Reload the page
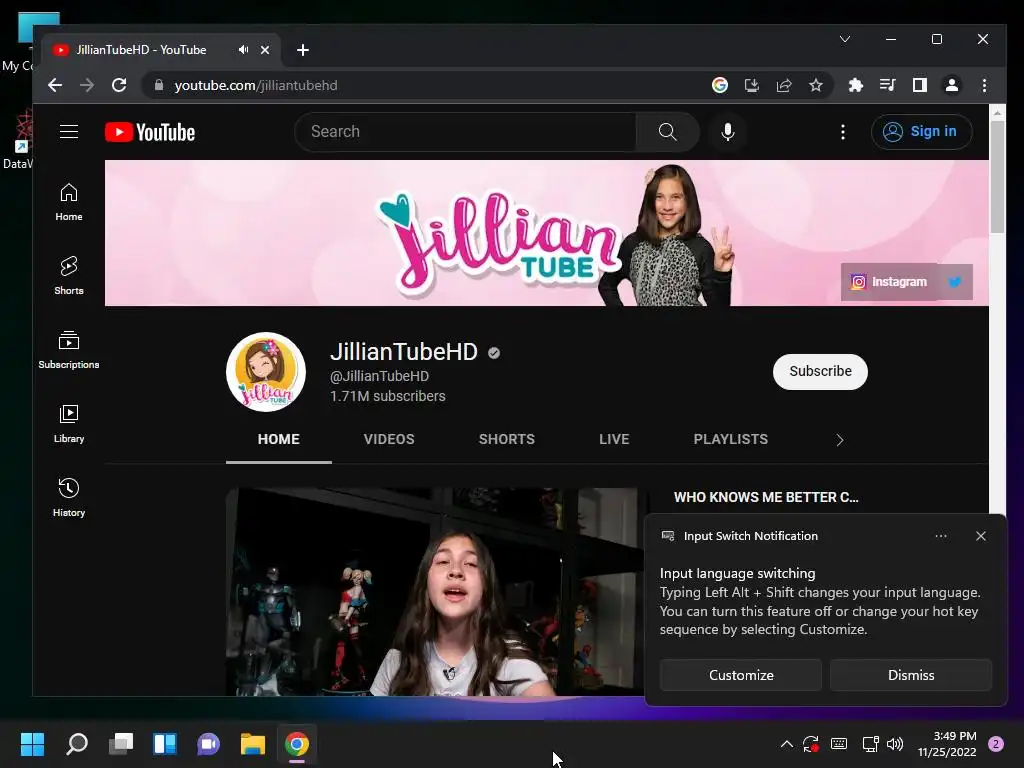 point(119,85)
